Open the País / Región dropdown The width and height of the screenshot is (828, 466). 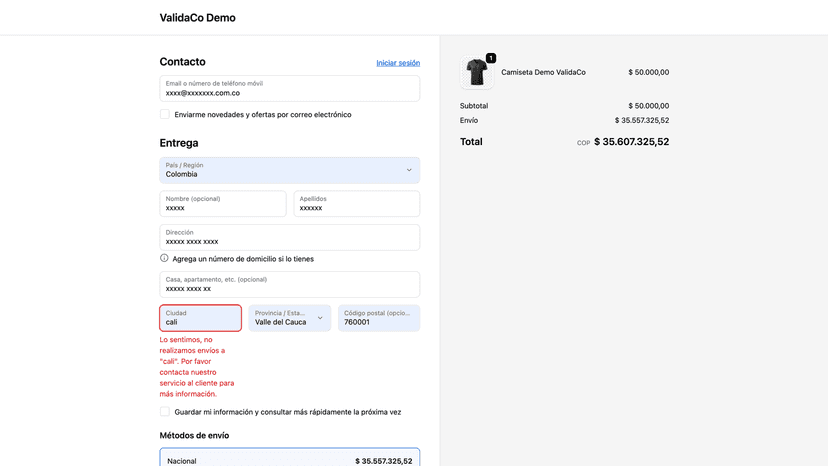(290, 170)
